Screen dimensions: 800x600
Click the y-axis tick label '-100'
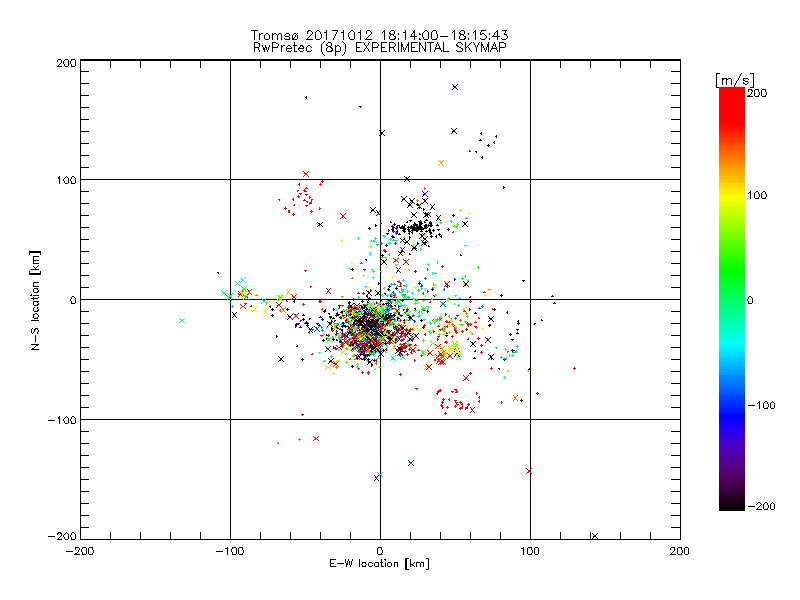[x=62, y=420]
